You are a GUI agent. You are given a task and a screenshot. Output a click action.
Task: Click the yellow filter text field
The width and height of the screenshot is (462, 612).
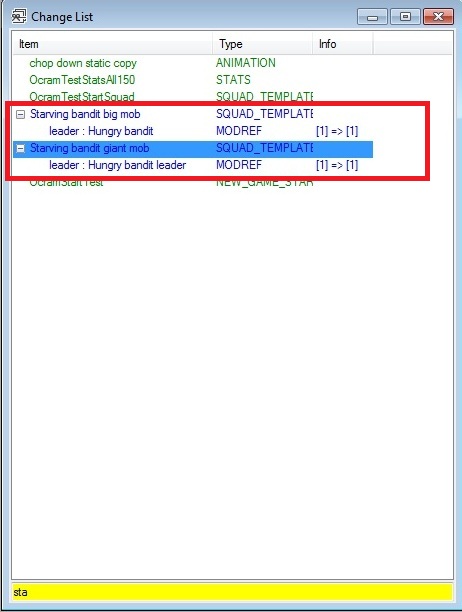[x=233, y=592]
